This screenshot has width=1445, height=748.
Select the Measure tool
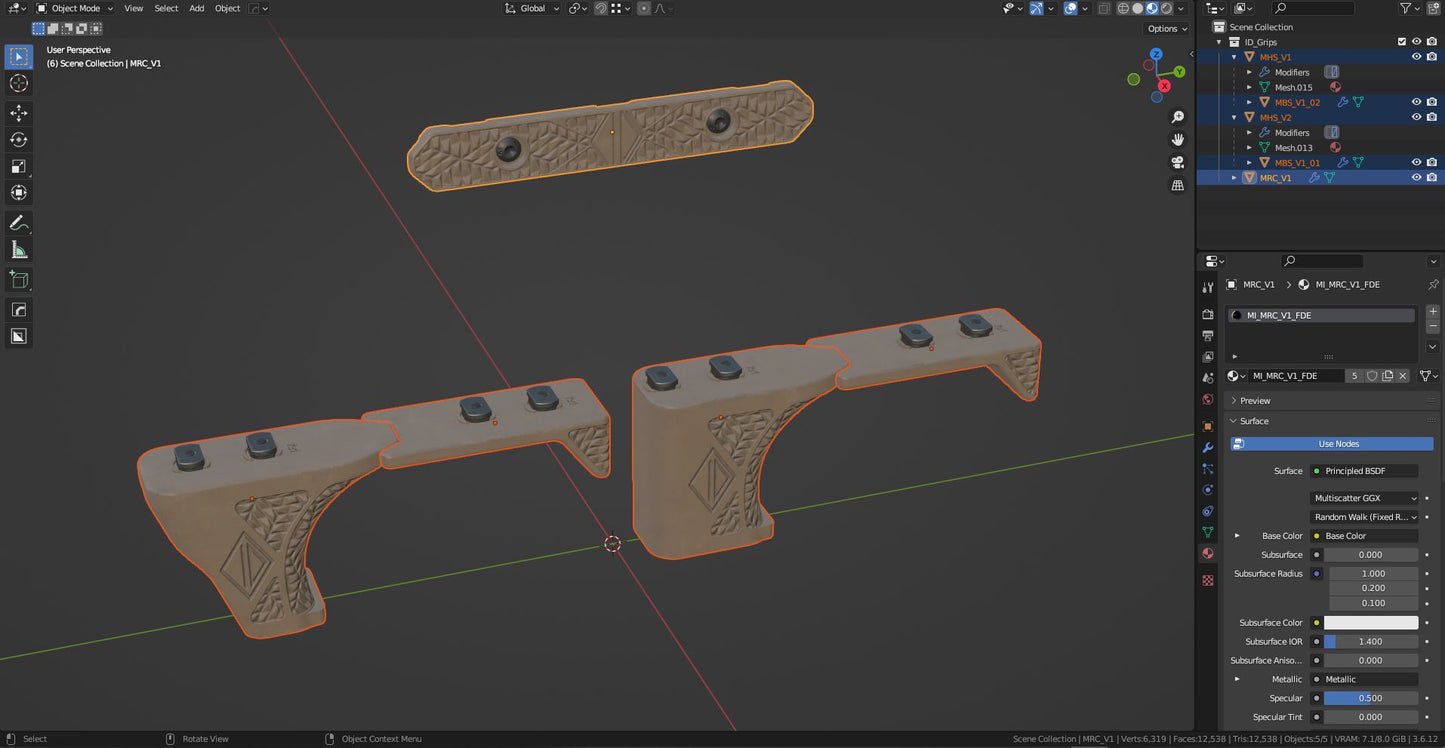(18, 249)
